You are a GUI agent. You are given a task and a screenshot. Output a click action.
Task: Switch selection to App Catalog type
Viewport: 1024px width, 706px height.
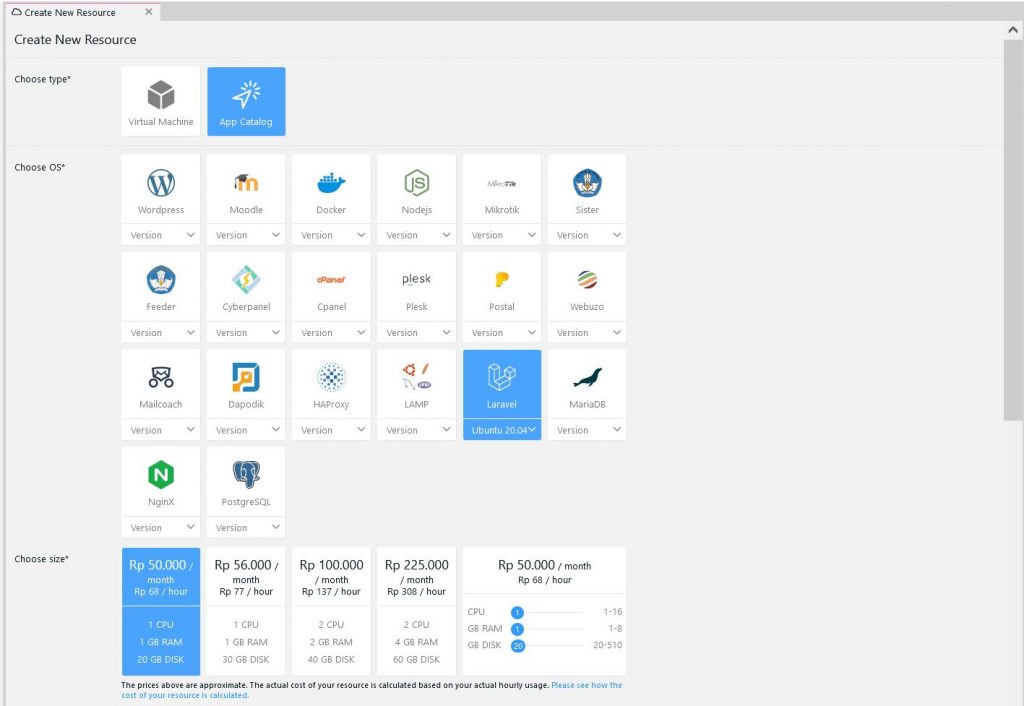[246, 100]
